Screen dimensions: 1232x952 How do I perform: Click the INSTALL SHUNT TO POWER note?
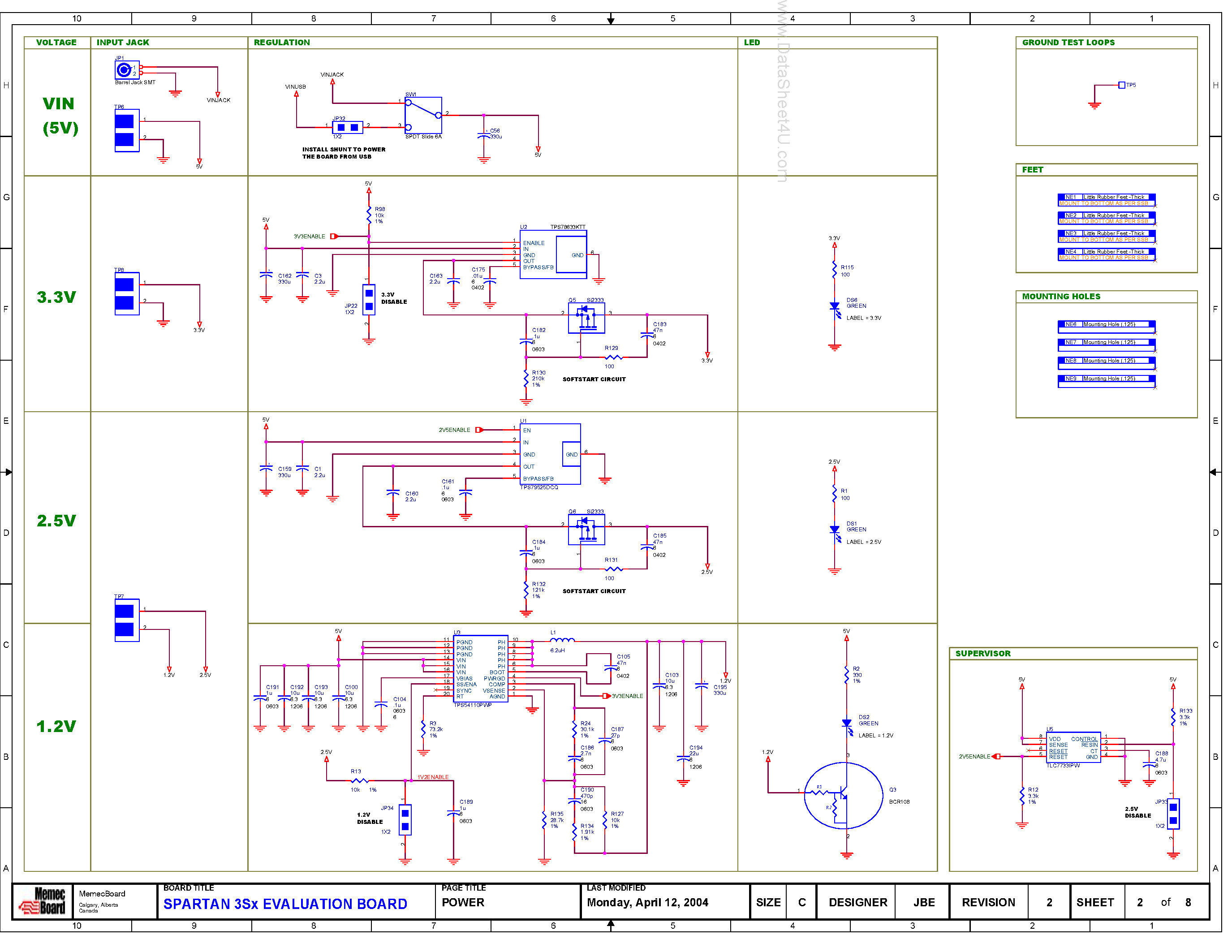[x=344, y=153]
